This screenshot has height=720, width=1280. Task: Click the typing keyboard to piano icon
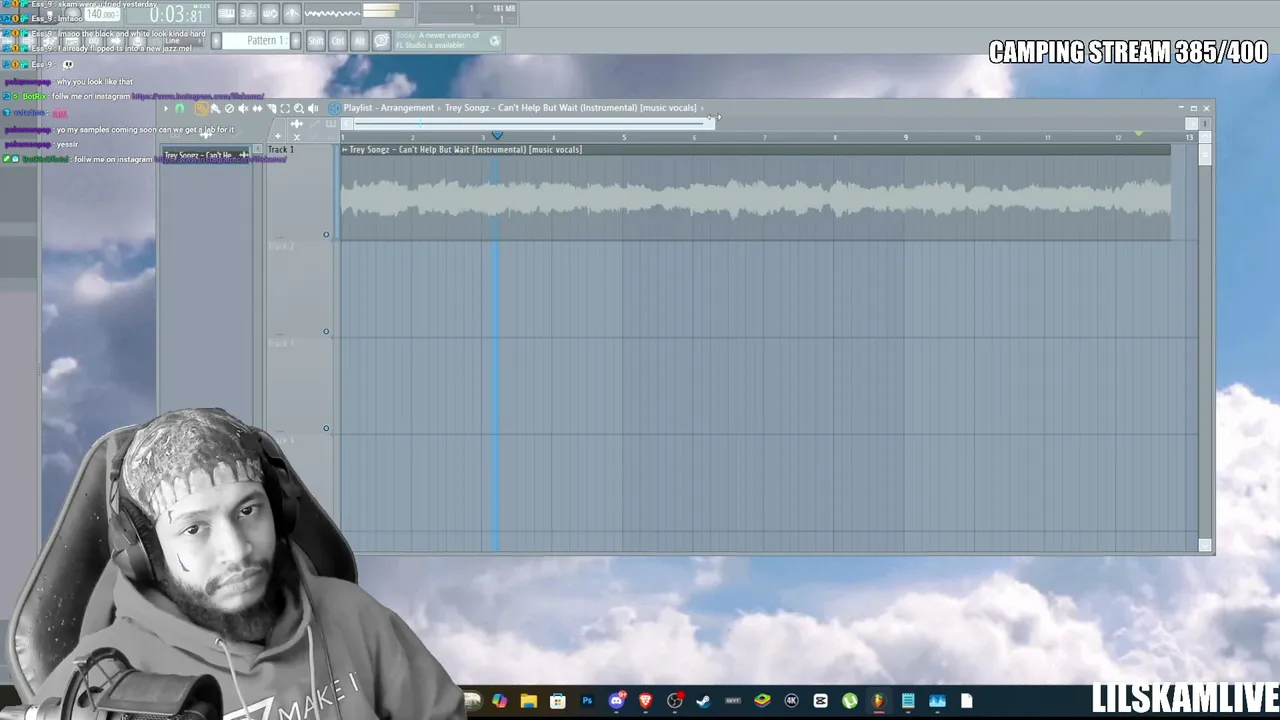226,13
